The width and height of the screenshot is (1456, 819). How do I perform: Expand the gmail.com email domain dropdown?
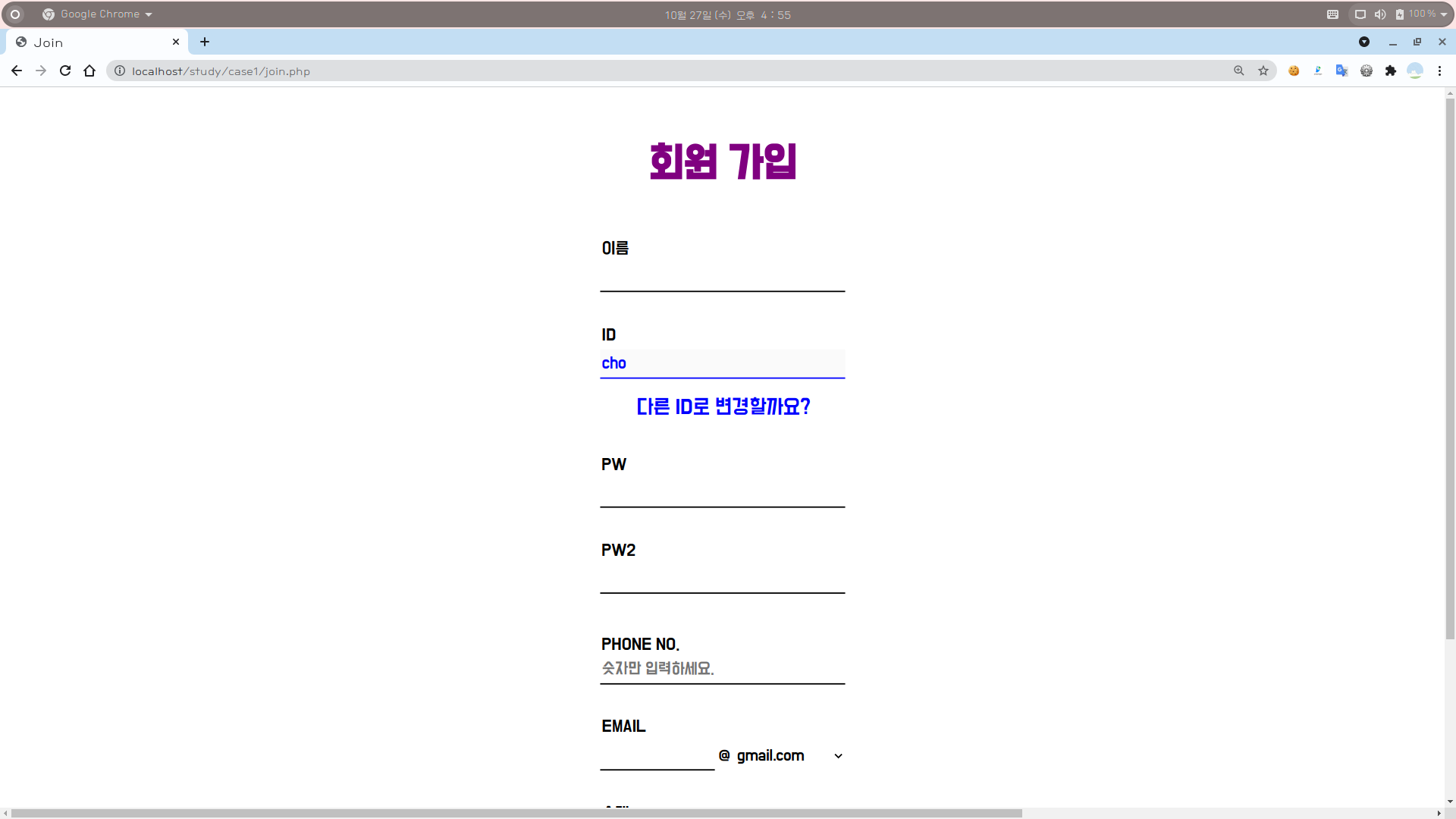pos(789,756)
